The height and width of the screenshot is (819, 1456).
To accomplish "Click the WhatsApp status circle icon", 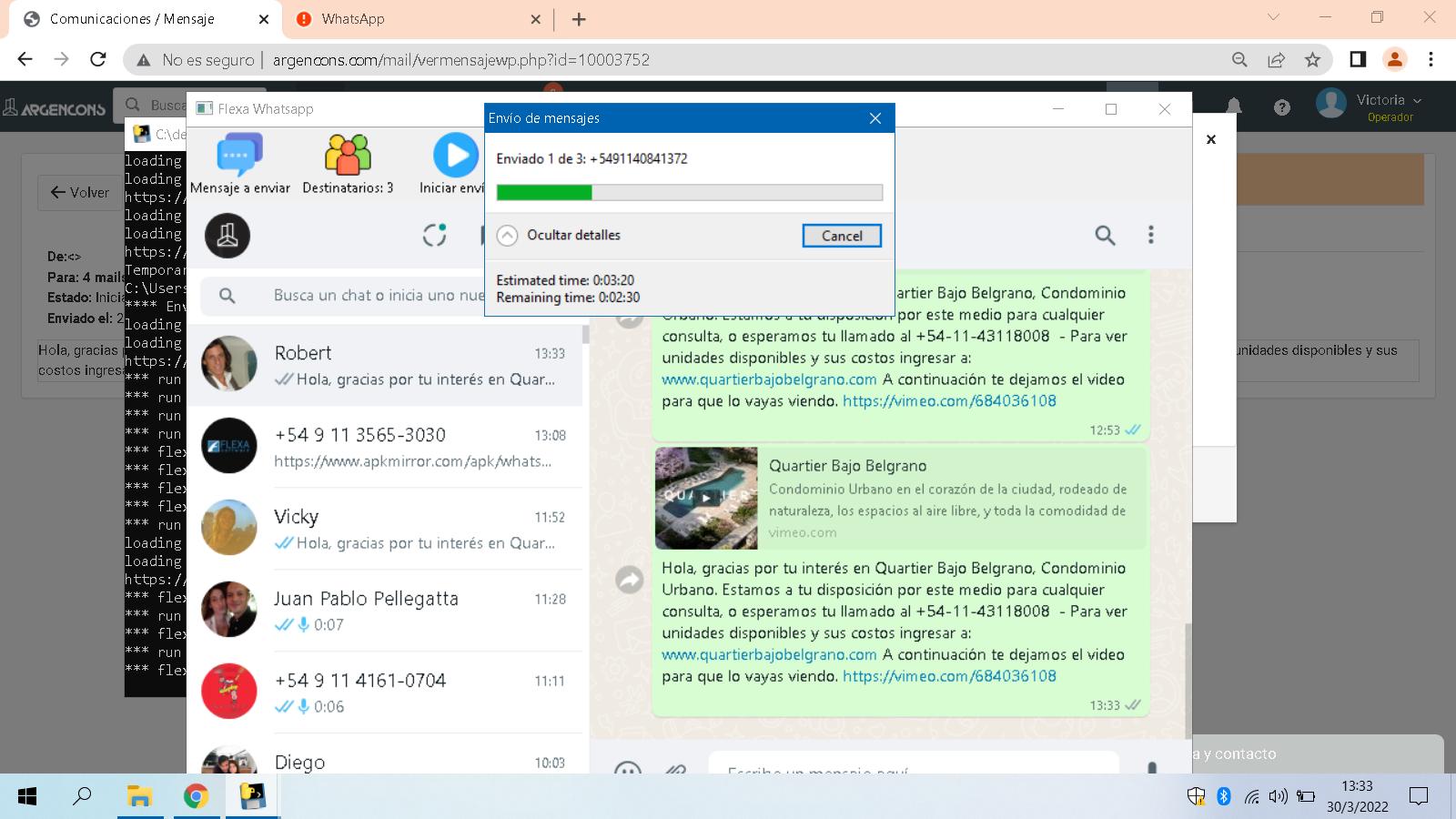I will point(435,235).
